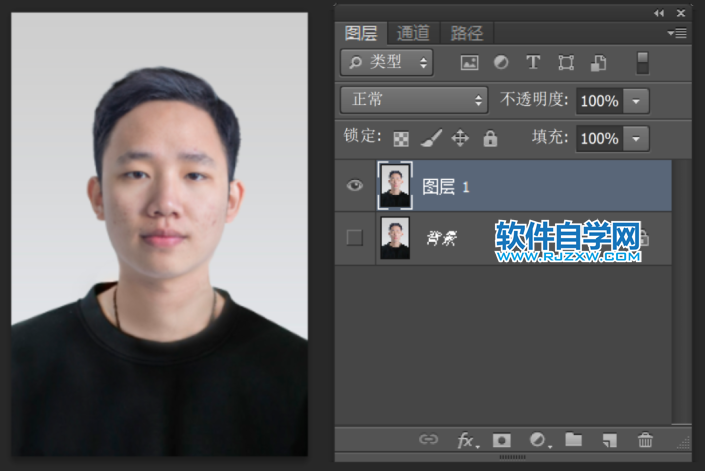Open the fx layer style menu
705x471 pixels.
coord(468,440)
